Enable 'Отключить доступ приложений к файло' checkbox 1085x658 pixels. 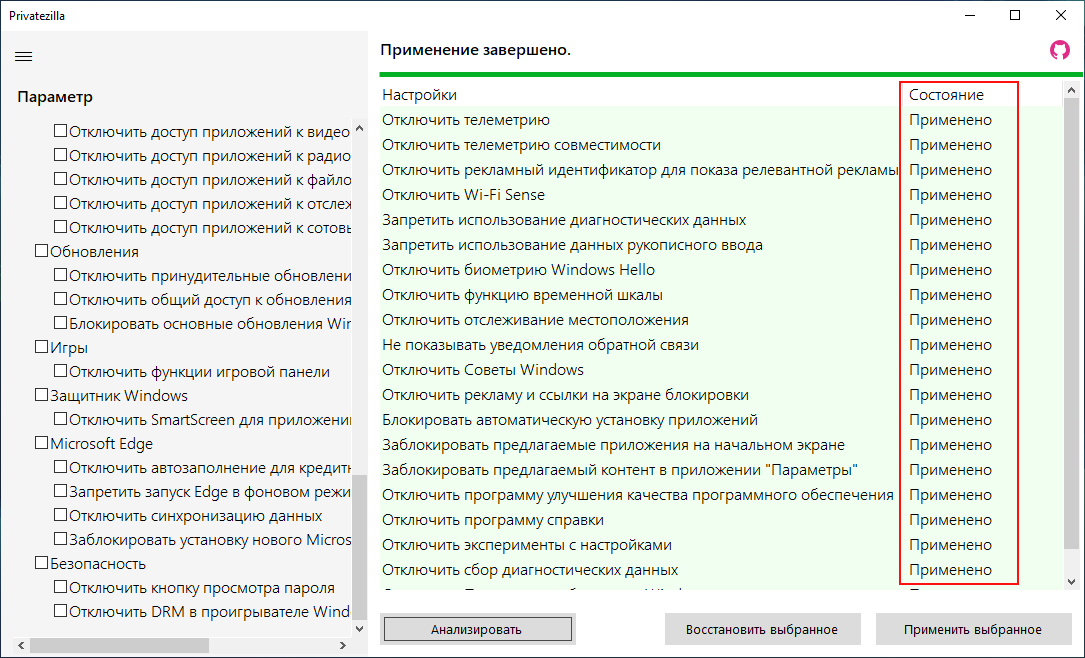click(x=61, y=179)
